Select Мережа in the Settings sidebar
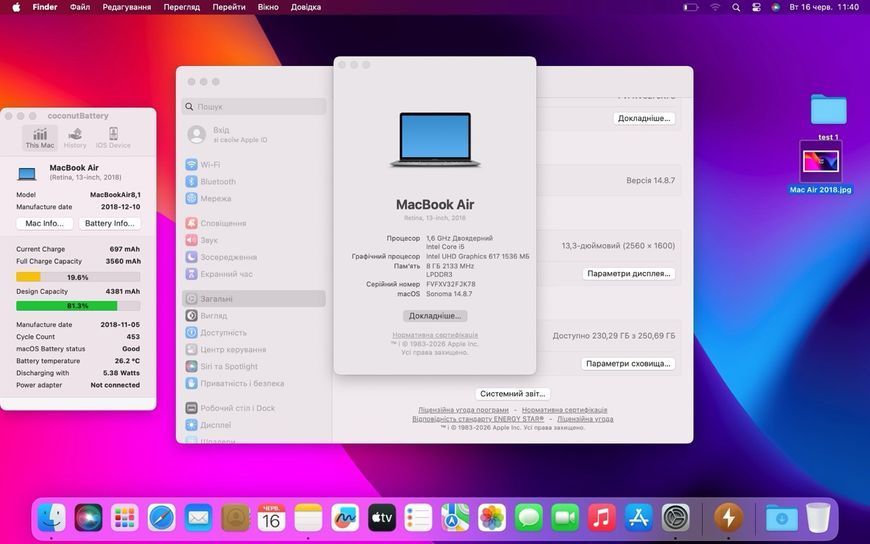Screen dimensions: 870x544 [x=254, y=198]
